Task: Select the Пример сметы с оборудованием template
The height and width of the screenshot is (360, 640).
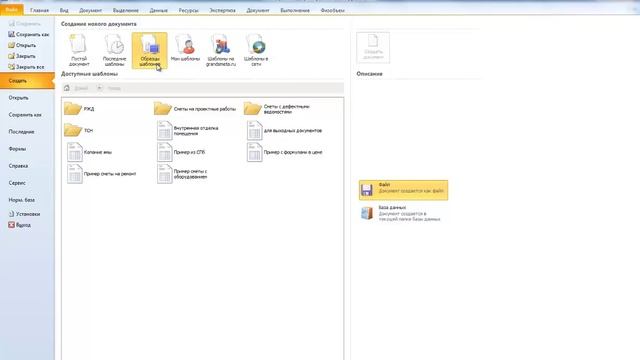Action: coord(182,173)
